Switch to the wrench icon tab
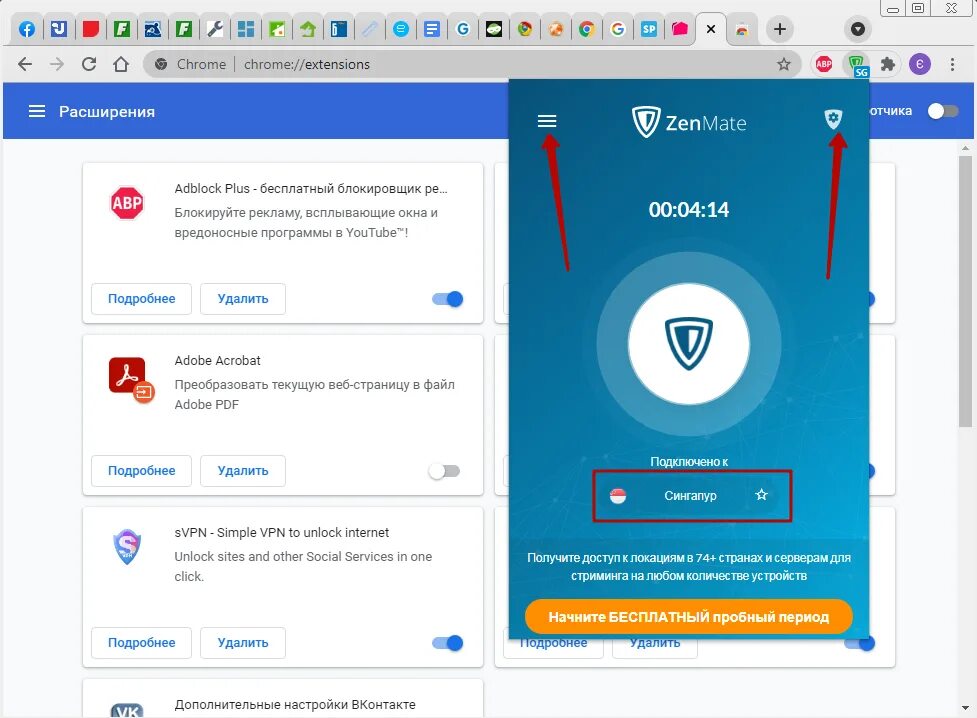Viewport: 977px width, 718px height. click(215, 29)
